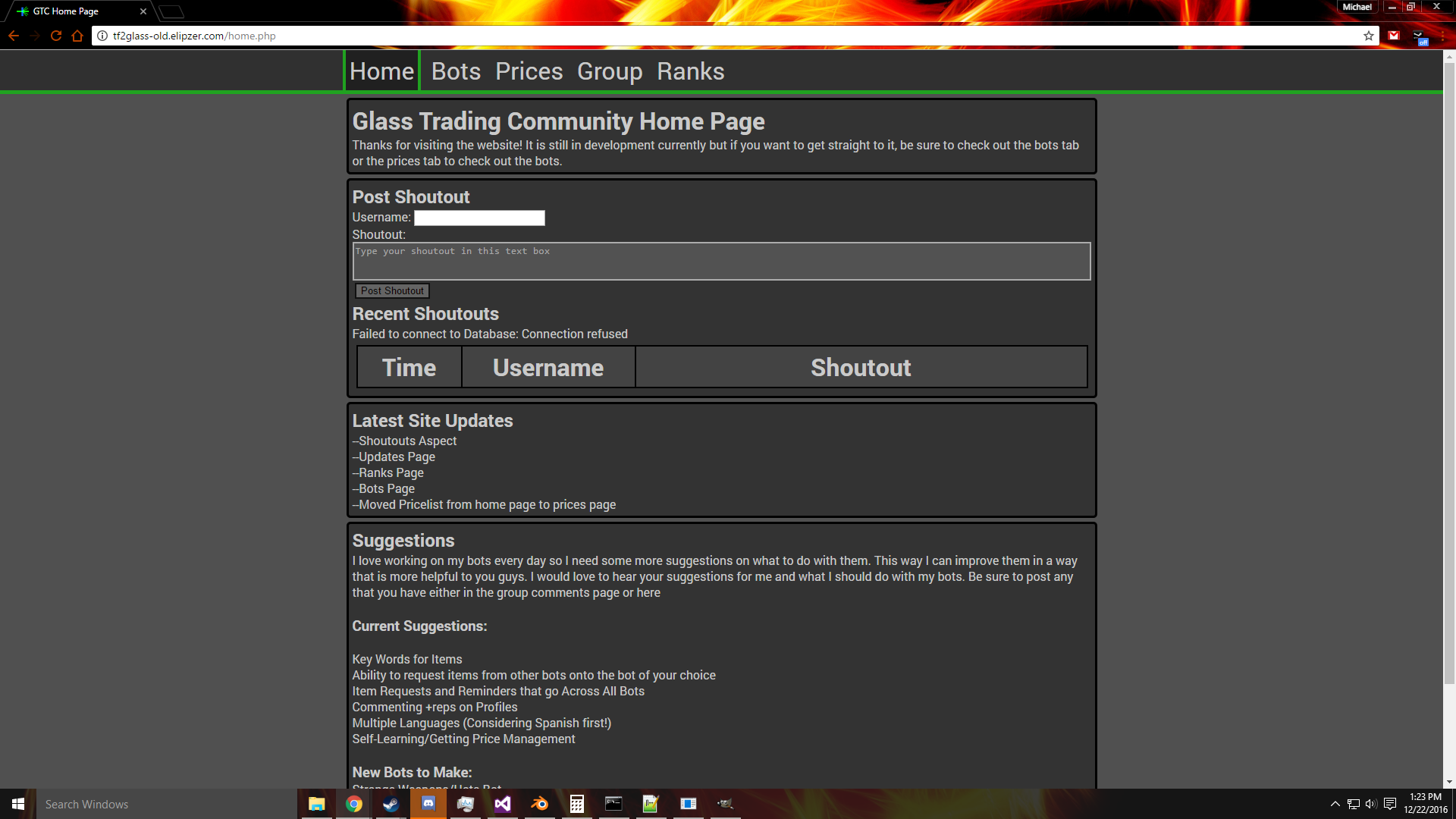Open the Group navigation link
Screen dimensions: 1456x819
[x=610, y=71]
